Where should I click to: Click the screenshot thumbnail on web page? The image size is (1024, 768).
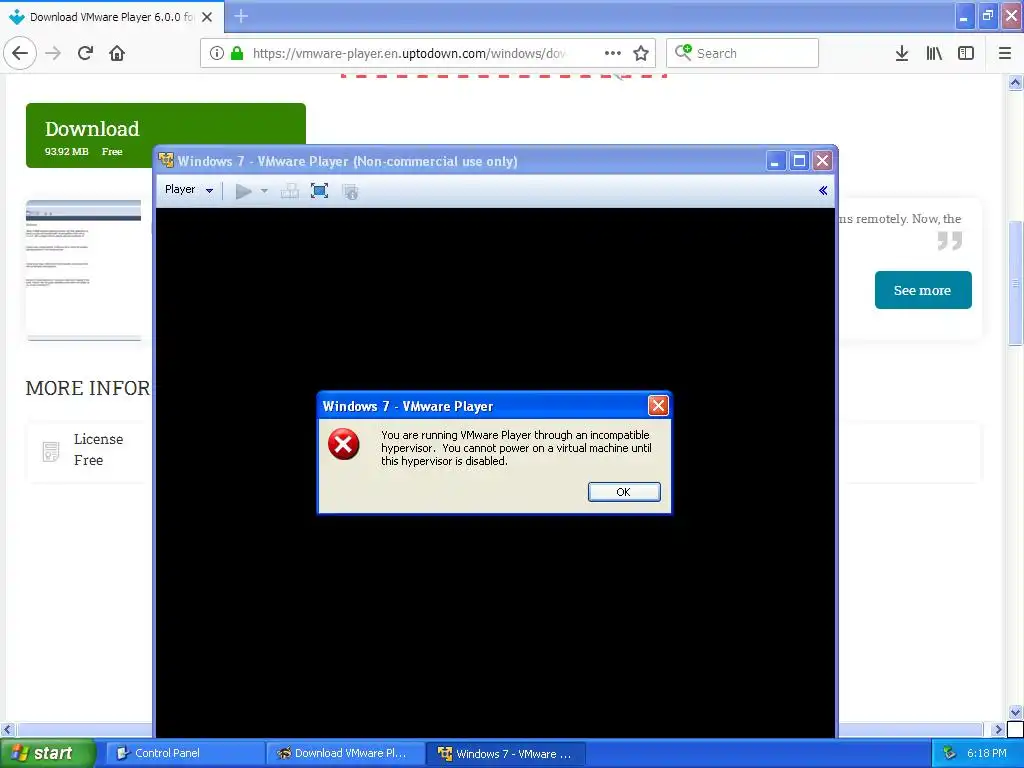pyautogui.click(x=84, y=270)
